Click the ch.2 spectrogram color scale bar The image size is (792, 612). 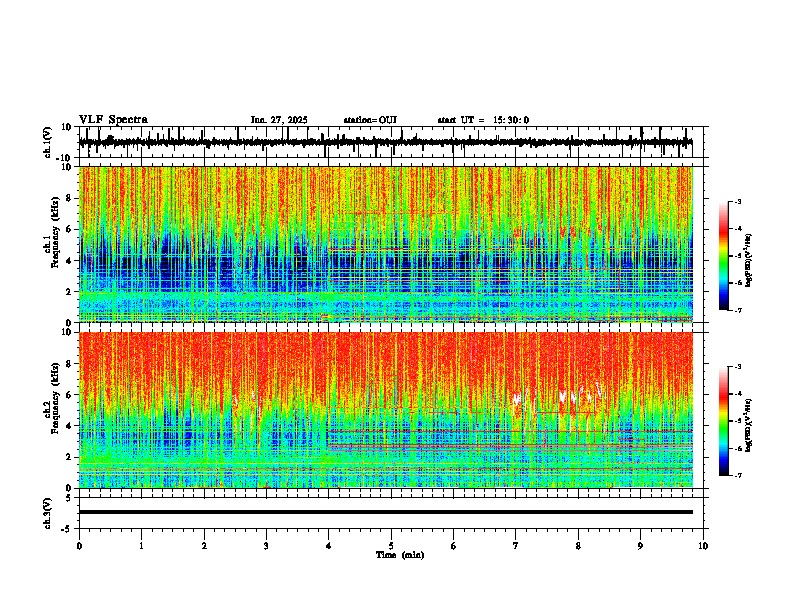tap(724, 421)
